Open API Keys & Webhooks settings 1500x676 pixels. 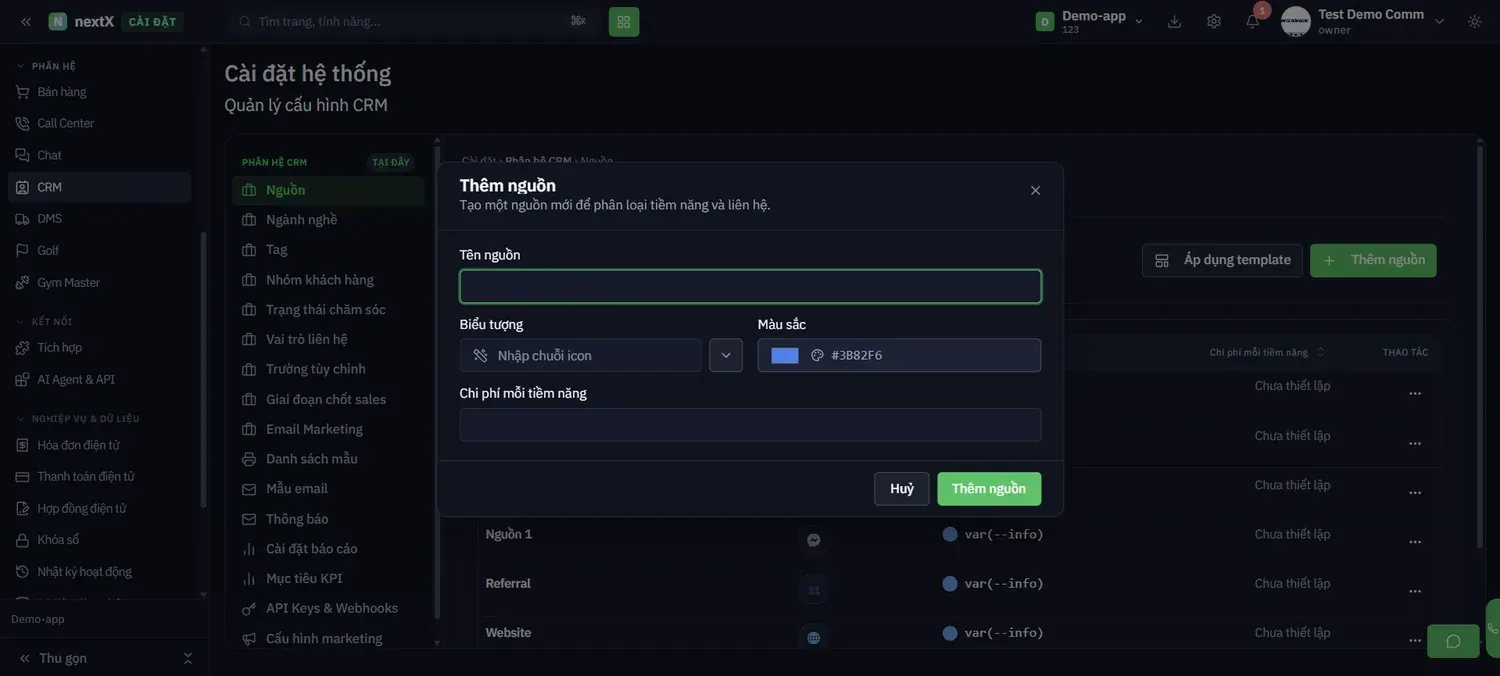point(328,608)
